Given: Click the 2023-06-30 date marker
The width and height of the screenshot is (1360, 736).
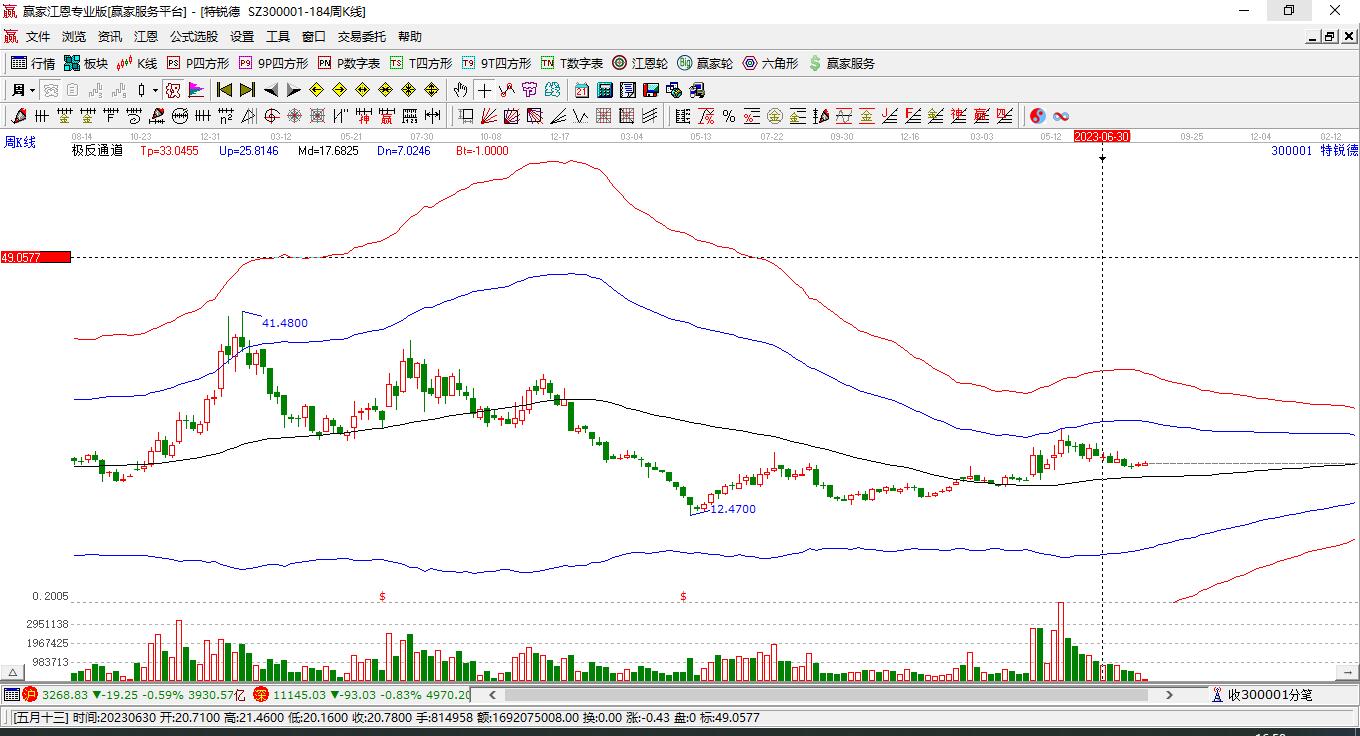Looking at the screenshot, I should click(1102, 136).
